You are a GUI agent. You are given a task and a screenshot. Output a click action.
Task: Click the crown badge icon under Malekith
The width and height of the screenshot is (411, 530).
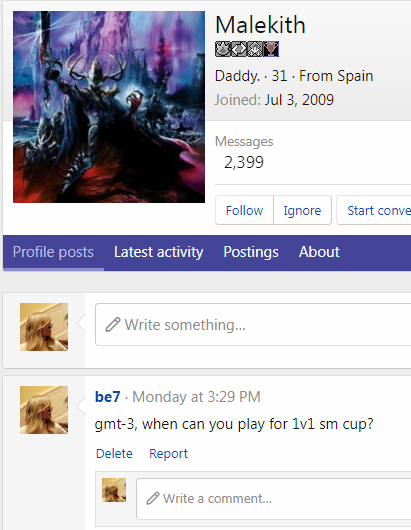pyautogui.click(x=223, y=49)
